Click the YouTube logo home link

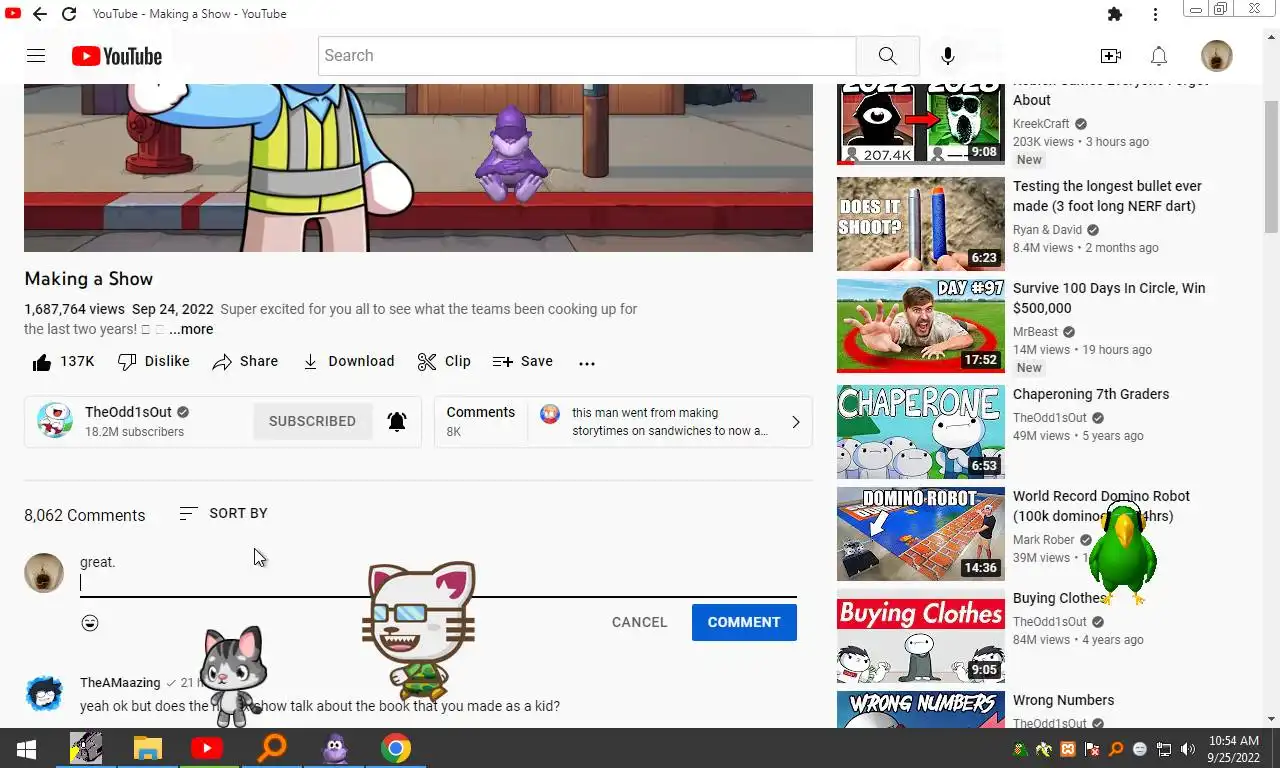[117, 56]
